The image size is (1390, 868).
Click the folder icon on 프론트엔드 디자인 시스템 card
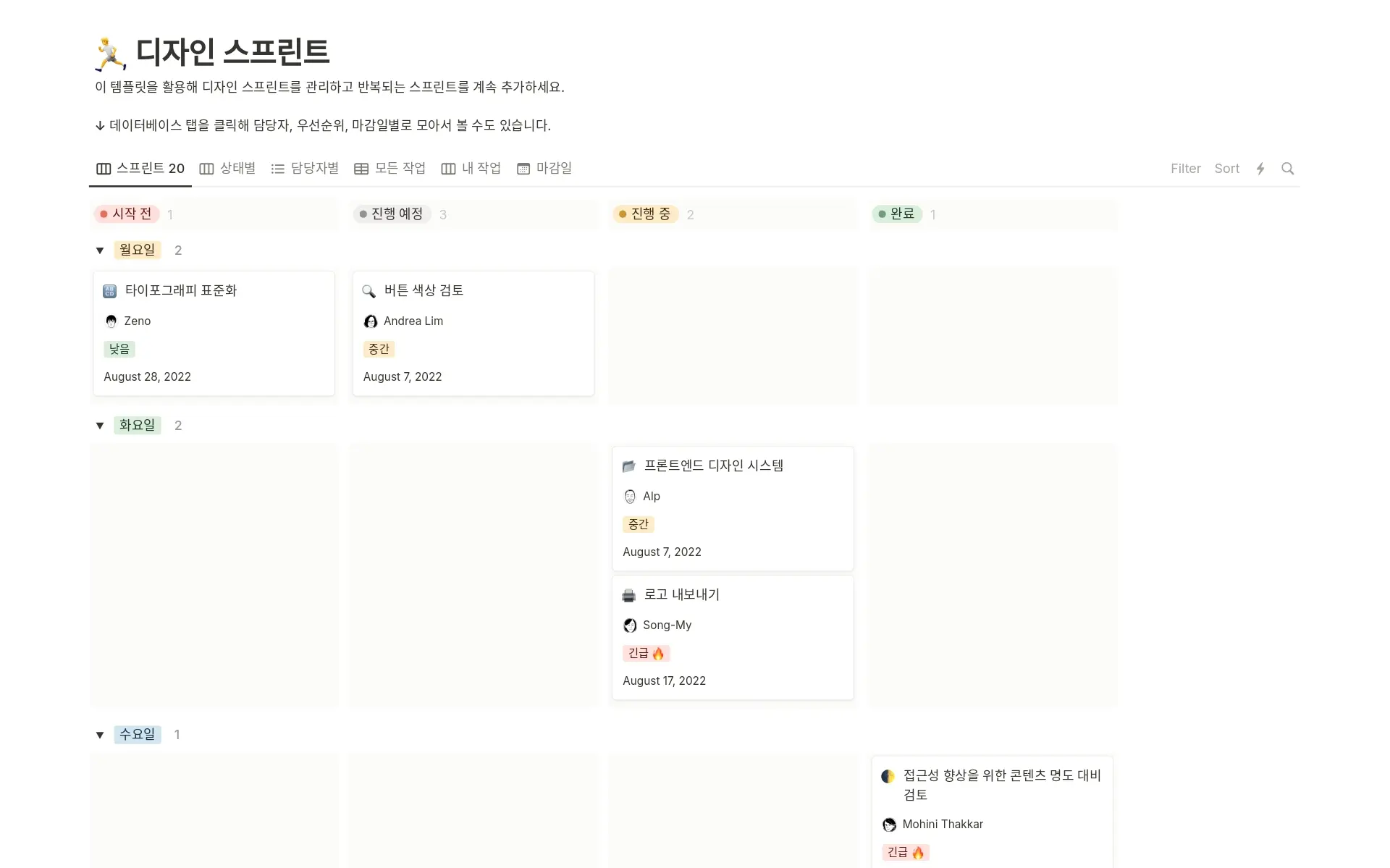click(x=628, y=465)
